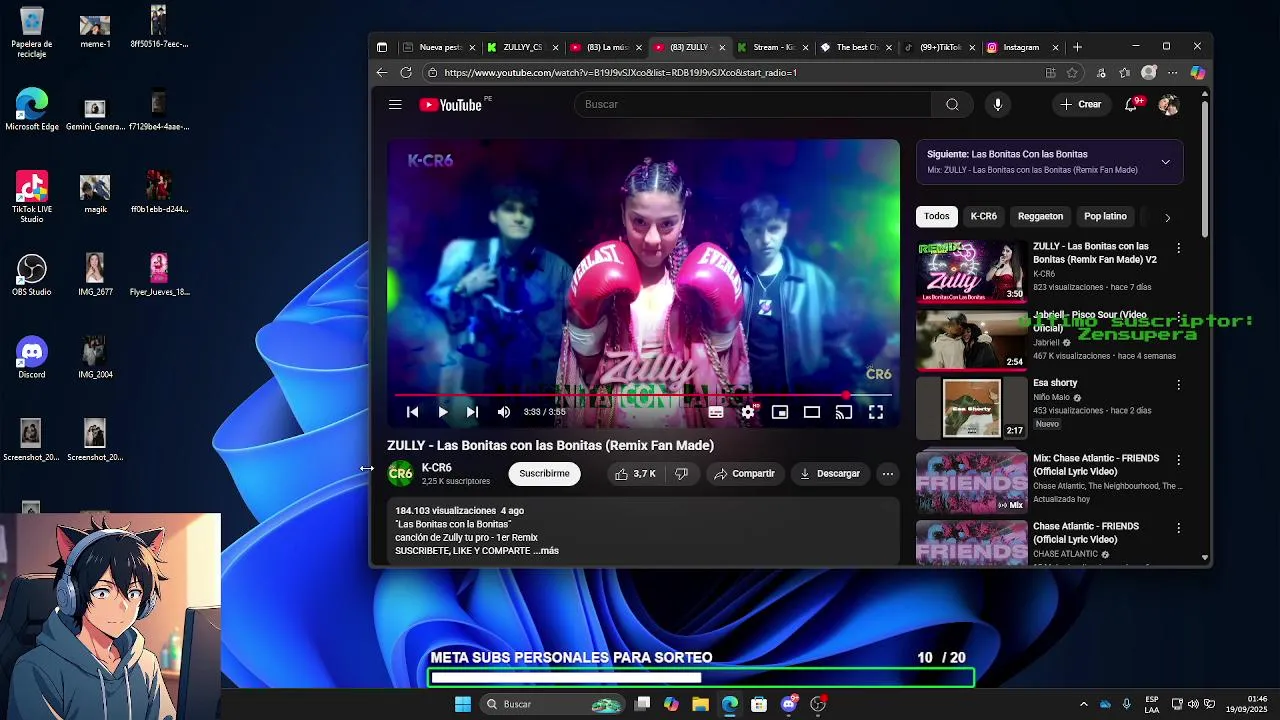This screenshot has height=720, width=1280.
Task: Open more actions menu beside Descargar
Action: pos(887,474)
